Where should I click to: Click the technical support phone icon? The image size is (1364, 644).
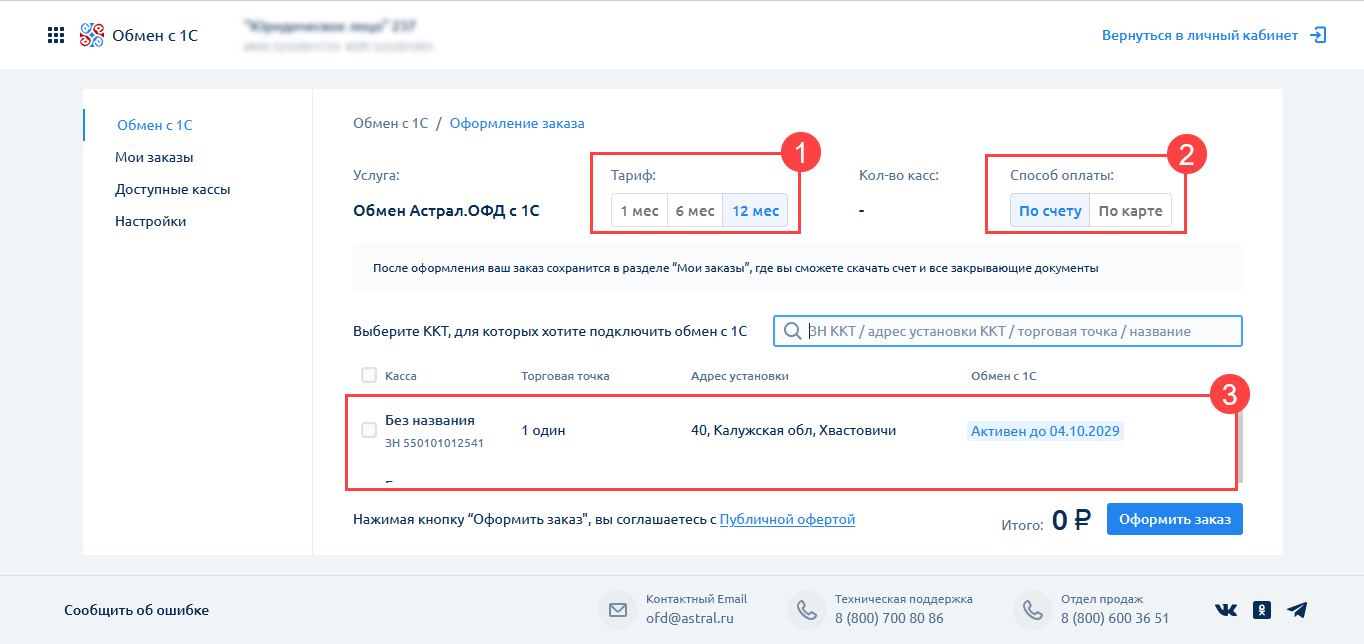[x=806, y=609]
